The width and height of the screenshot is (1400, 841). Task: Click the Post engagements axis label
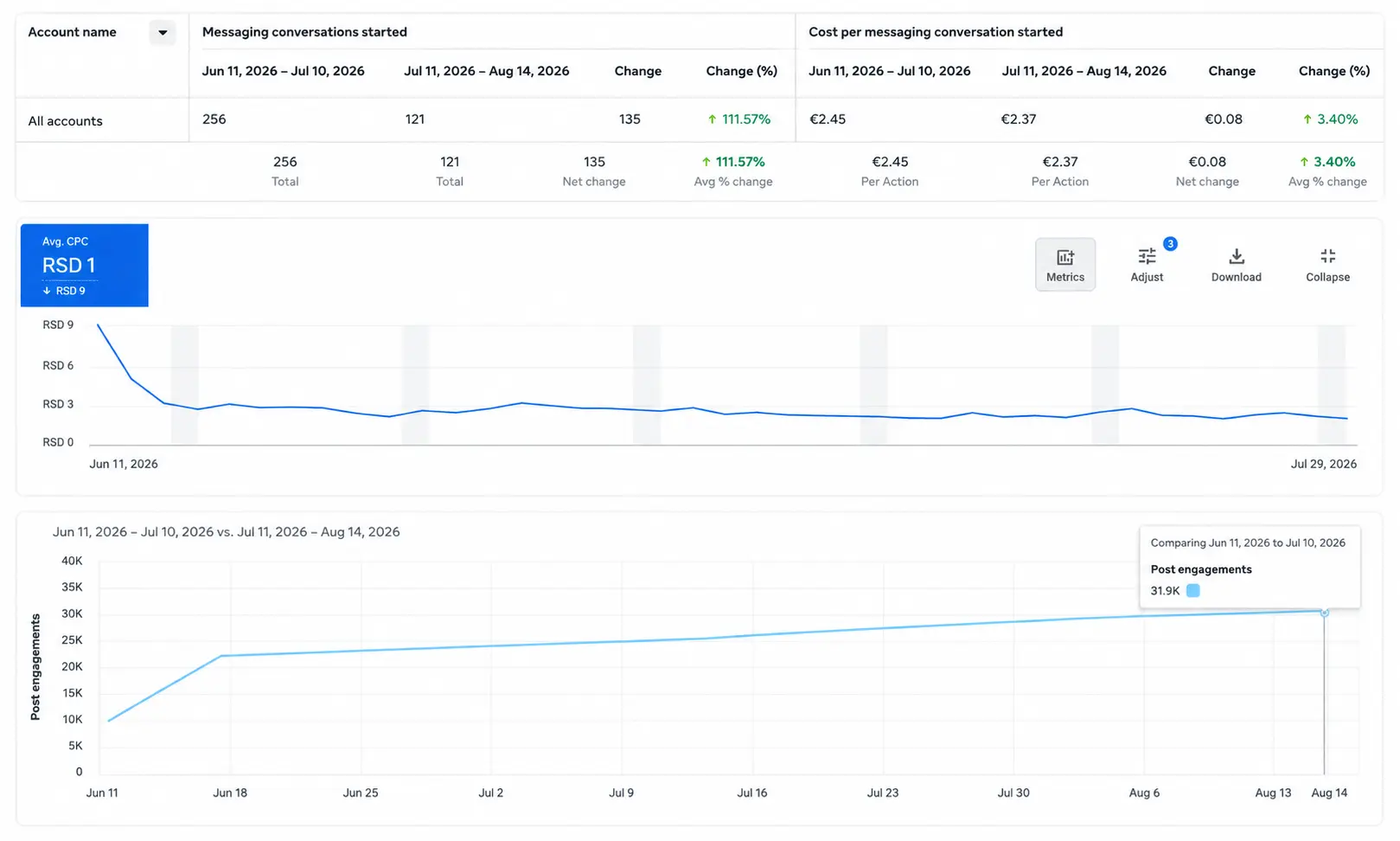point(35,667)
